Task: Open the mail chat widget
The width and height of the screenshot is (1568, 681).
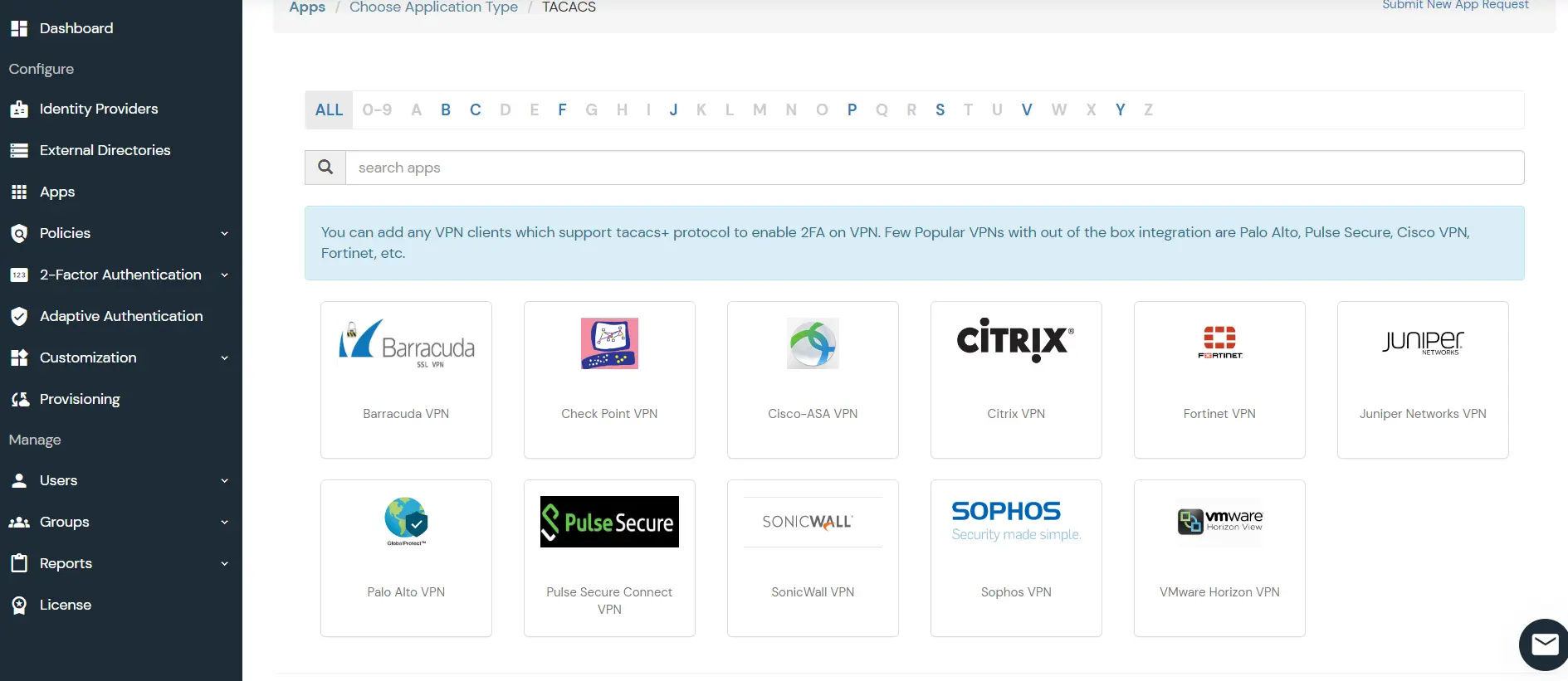Action: coord(1544,644)
